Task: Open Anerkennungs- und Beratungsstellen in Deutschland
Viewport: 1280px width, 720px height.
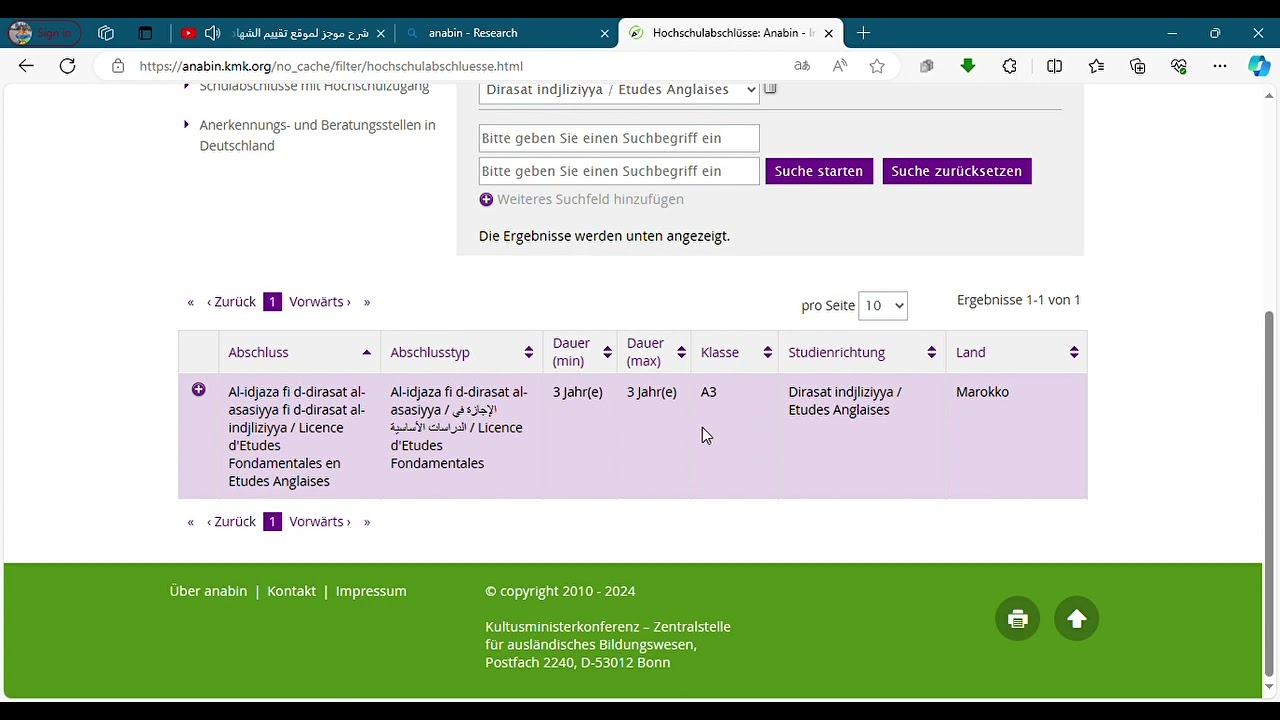Action: click(x=317, y=135)
